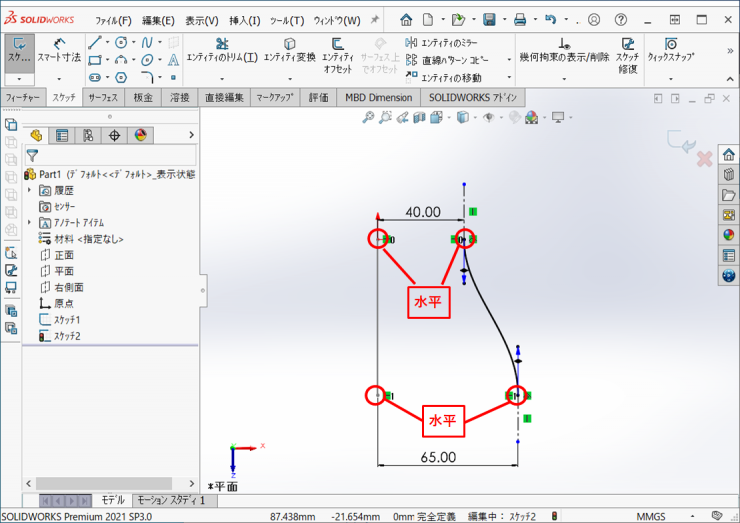Toggle the pin icon beside the menu bar
This screenshot has height=523, width=740.
tap(375, 20)
